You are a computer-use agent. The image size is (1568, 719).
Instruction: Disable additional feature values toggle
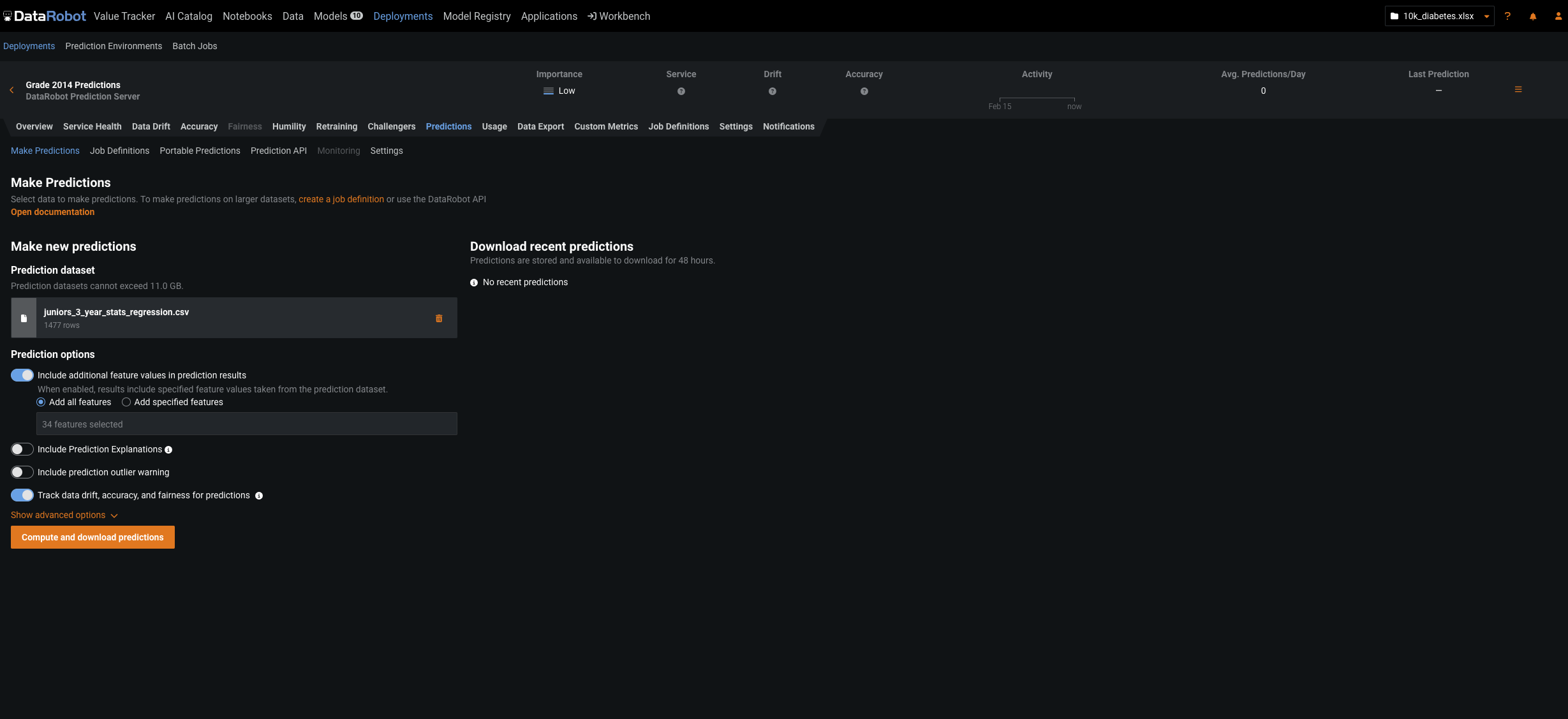click(x=22, y=375)
